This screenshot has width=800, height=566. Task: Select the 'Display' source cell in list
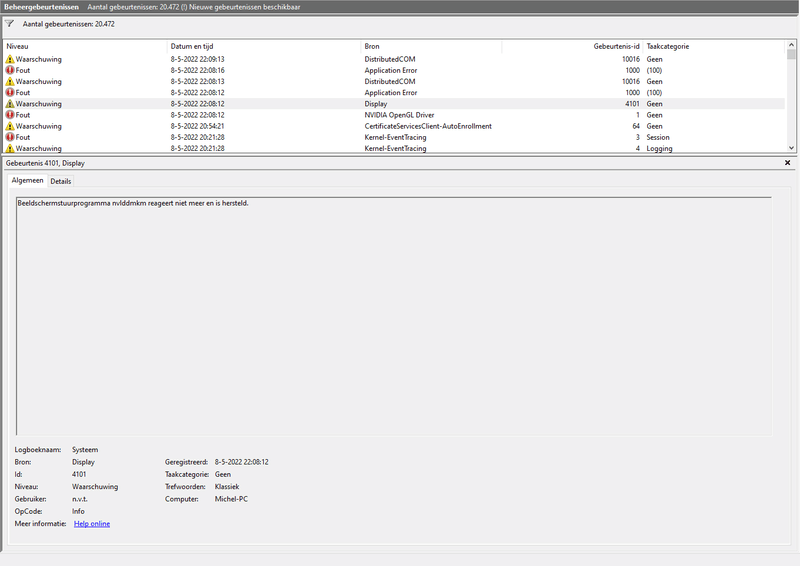376,104
